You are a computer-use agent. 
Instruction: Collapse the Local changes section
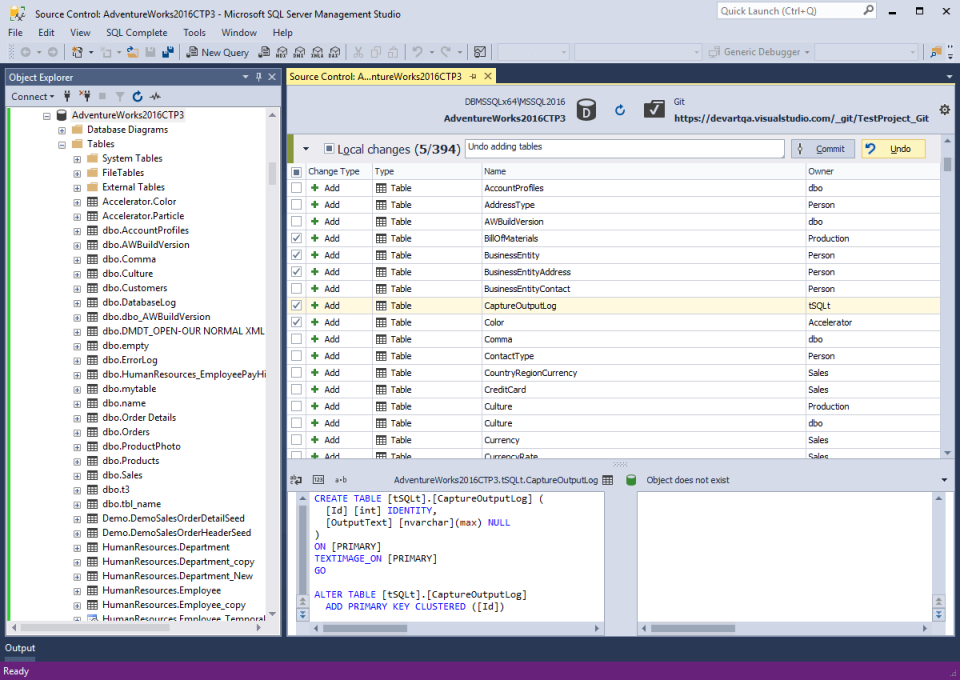tap(305, 149)
